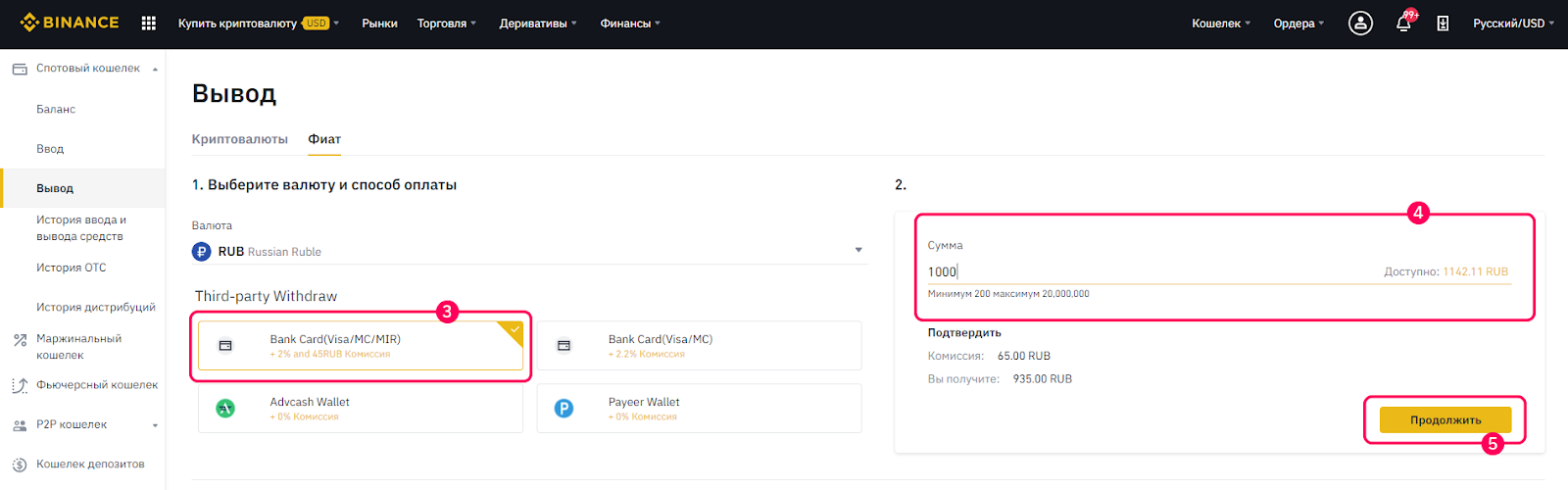
Task: Click card icon of Bank Card(Visa/MC) option
Action: (563, 346)
